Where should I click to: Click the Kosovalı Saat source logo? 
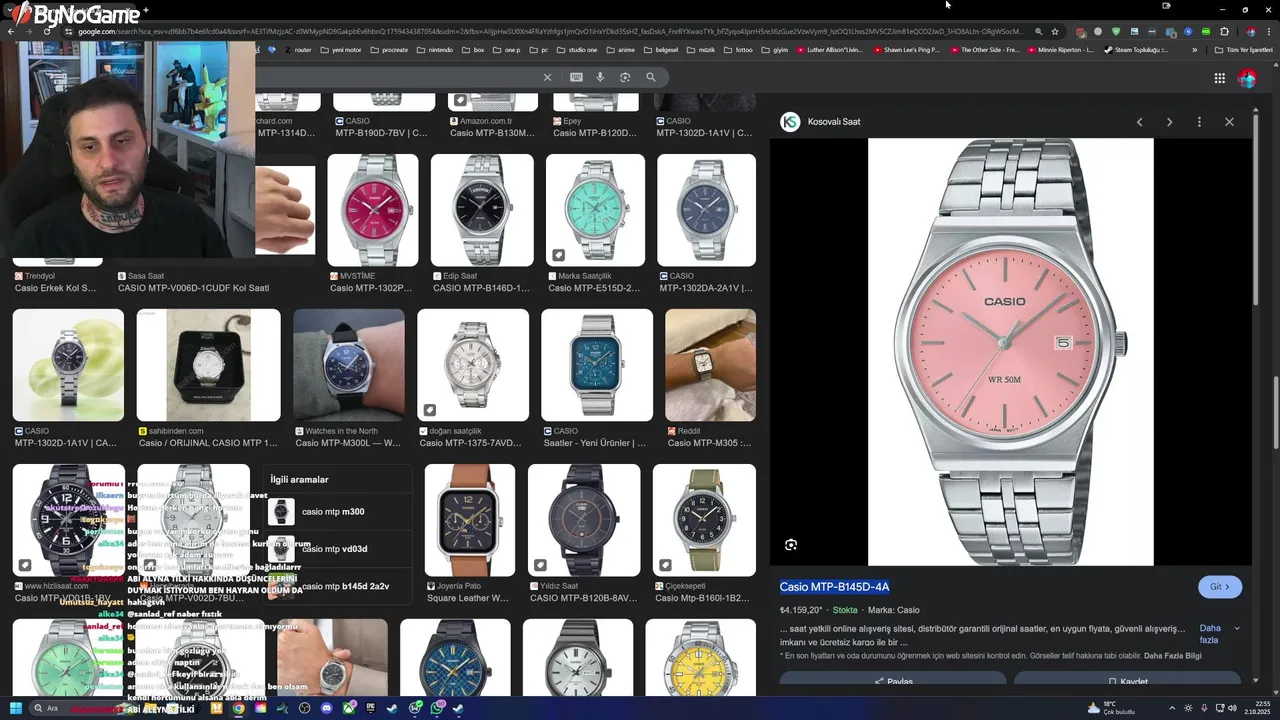coord(790,122)
